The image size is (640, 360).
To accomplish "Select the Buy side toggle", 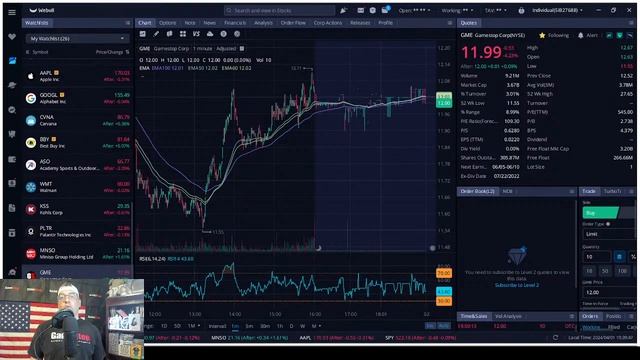I will (x=600, y=213).
